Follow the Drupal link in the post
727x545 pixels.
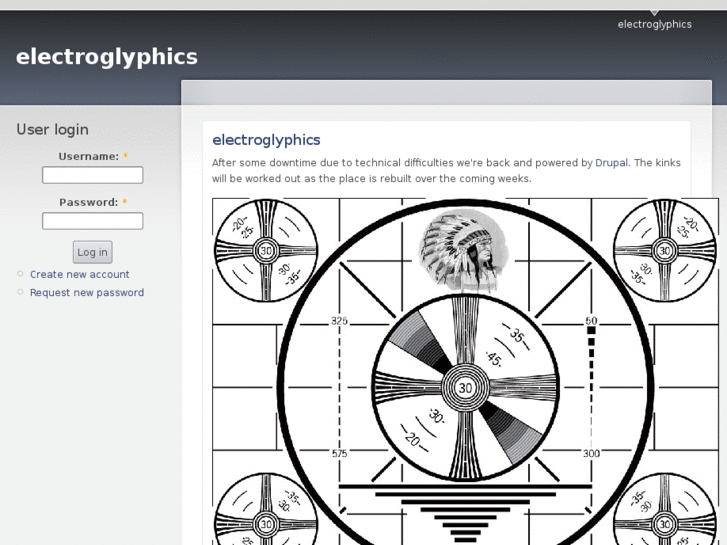612,163
